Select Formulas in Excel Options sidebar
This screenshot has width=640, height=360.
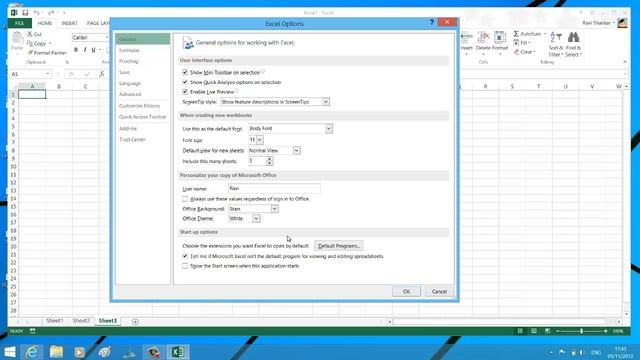[129, 50]
